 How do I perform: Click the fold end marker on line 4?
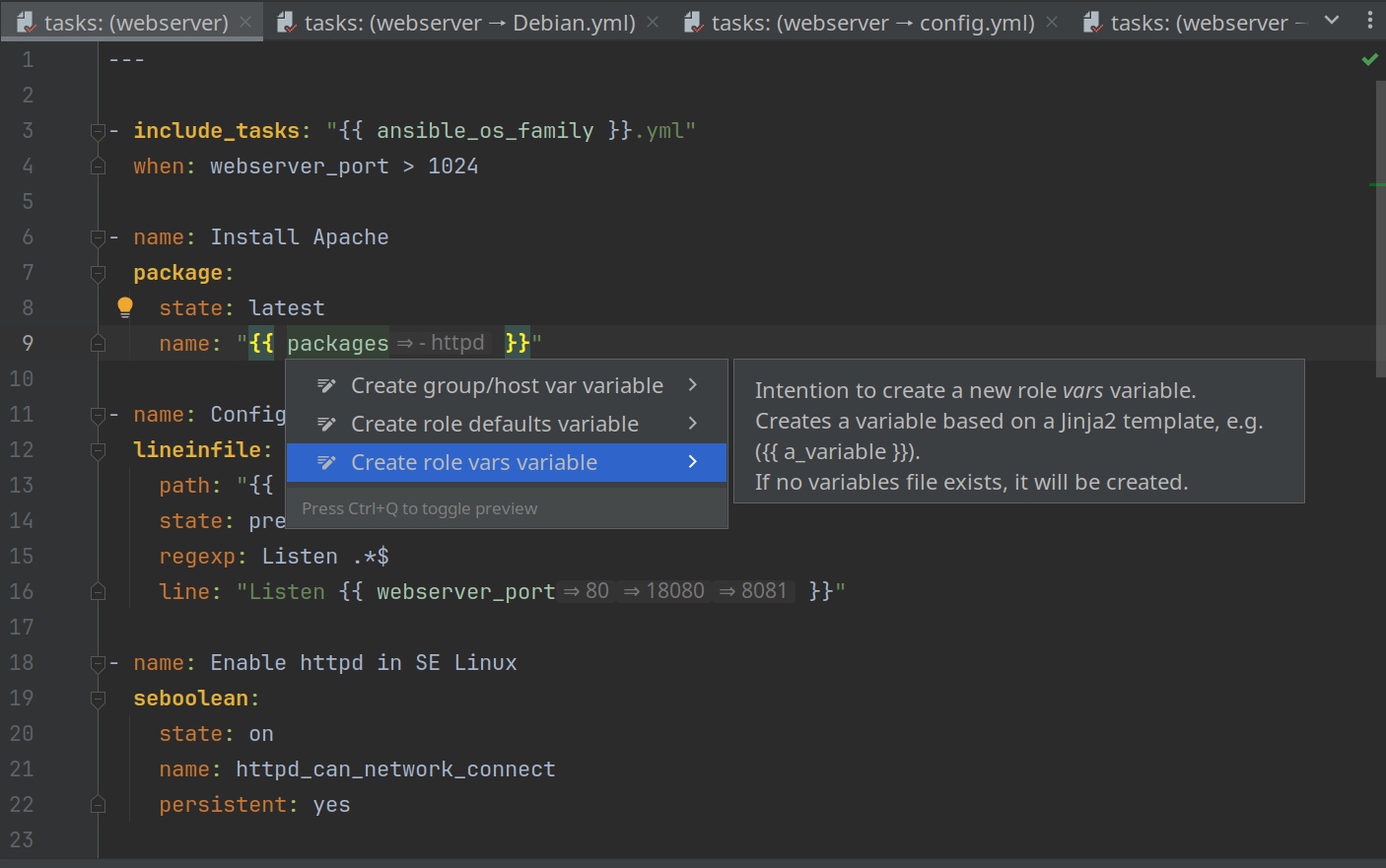click(98, 166)
